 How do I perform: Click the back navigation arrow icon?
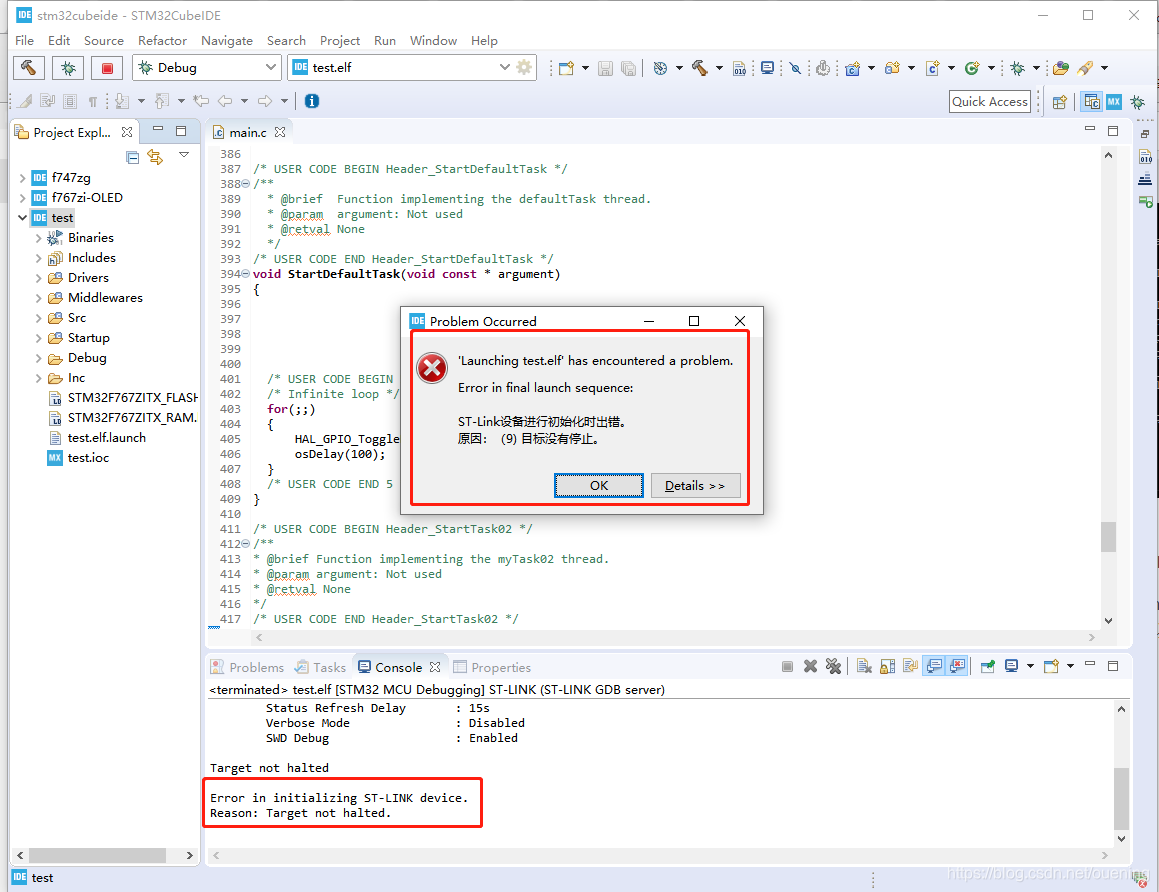[x=225, y=101]
